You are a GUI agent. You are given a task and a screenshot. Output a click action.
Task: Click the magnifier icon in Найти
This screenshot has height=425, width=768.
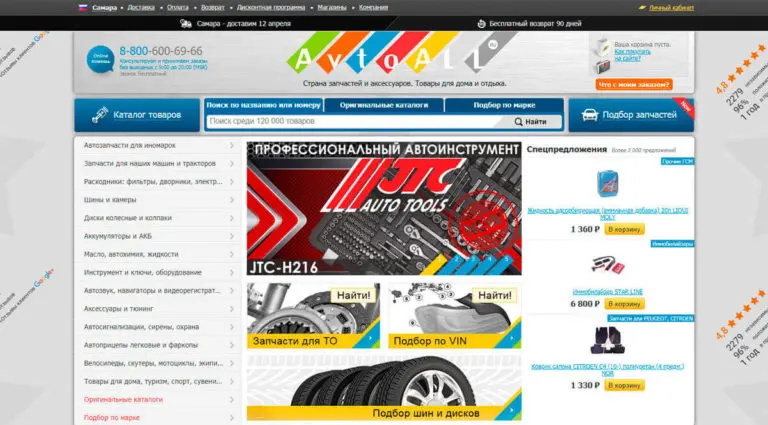click(x=518, y=122)
